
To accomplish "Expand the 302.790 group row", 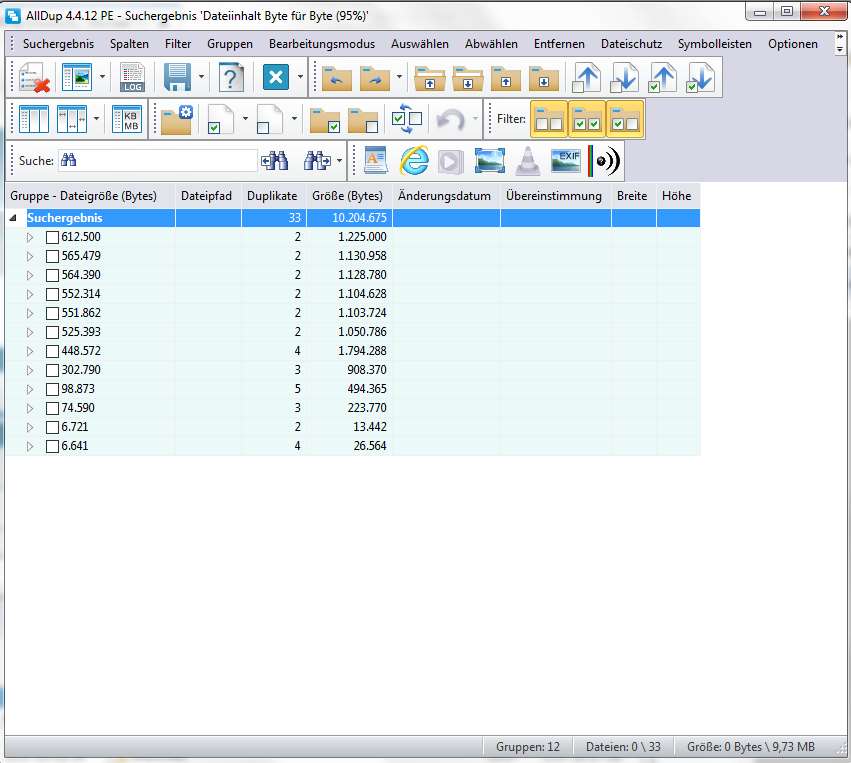I will (x=30, y=370).
